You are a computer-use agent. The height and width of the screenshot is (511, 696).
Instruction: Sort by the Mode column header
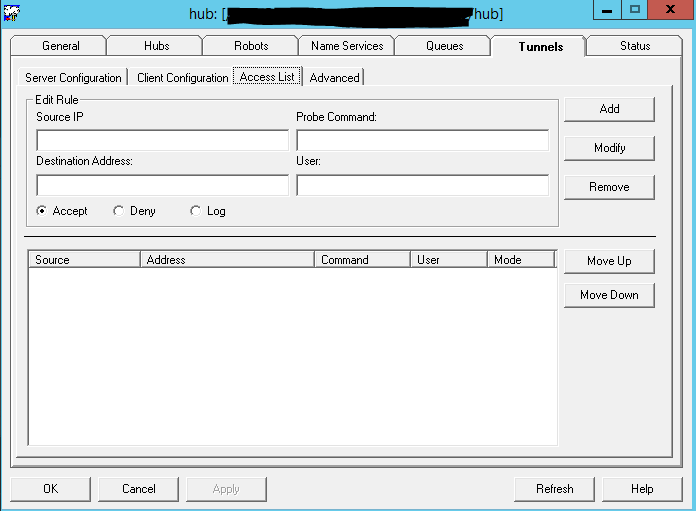522,260
